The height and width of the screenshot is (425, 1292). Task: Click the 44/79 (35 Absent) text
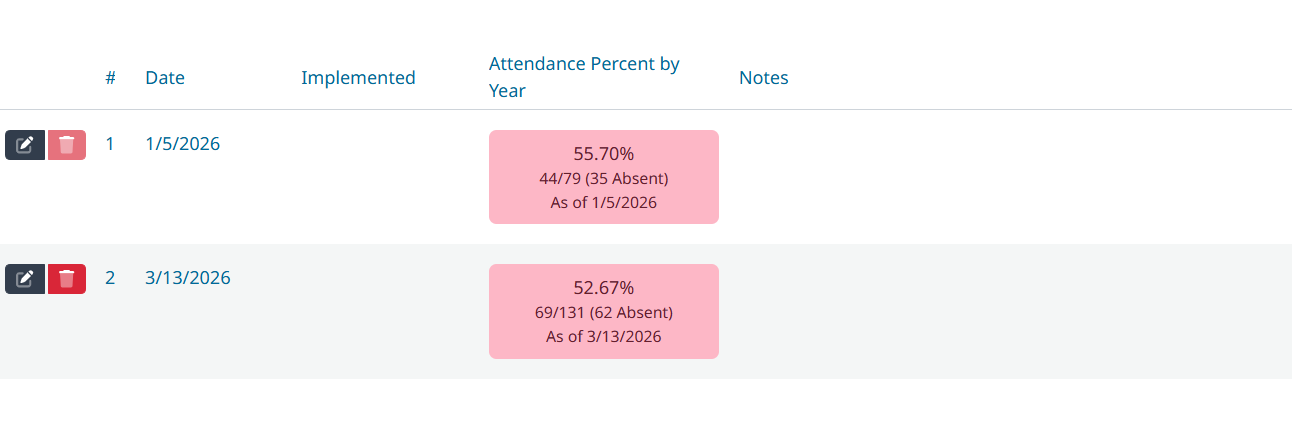coord(604,179)
